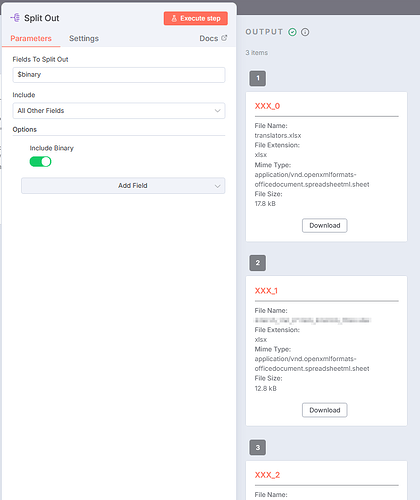Click the Docs external link icon
The height and width of the screenshot is (500, 420).
pos(224,38)
